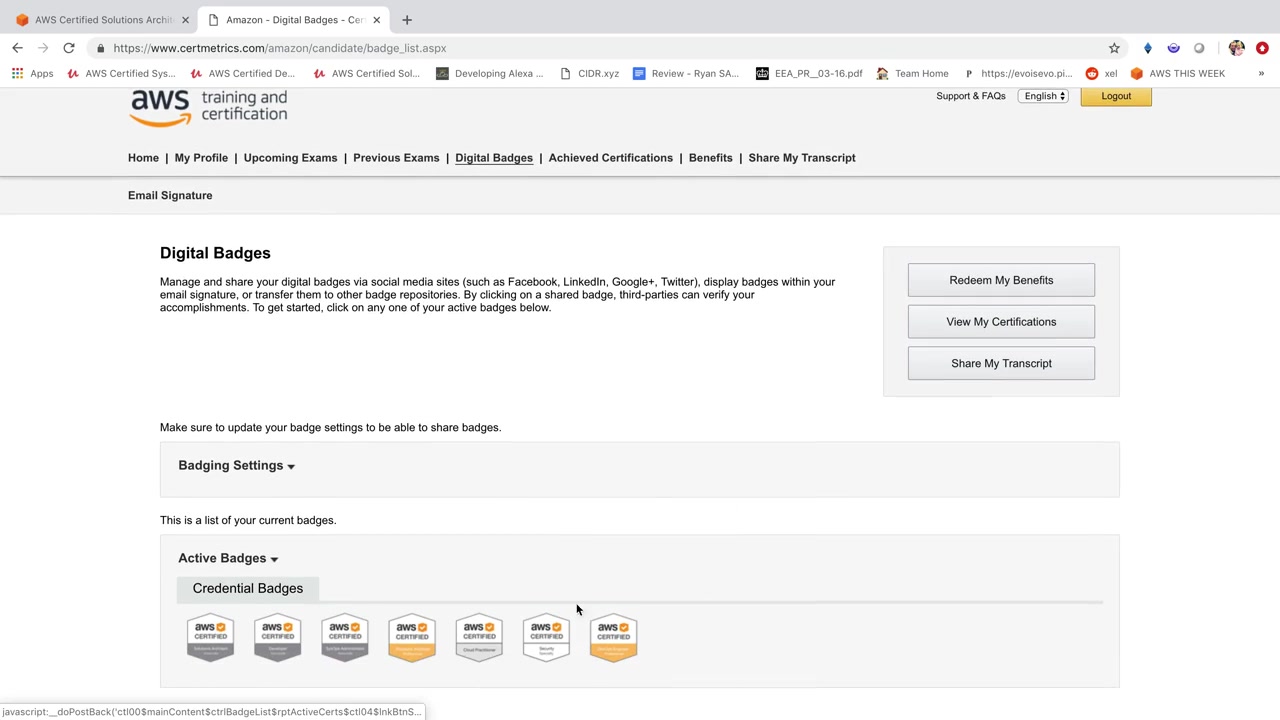Open the language dropdown set to English
This screenshot has height=720, width=1280.
click(1045, 96)
